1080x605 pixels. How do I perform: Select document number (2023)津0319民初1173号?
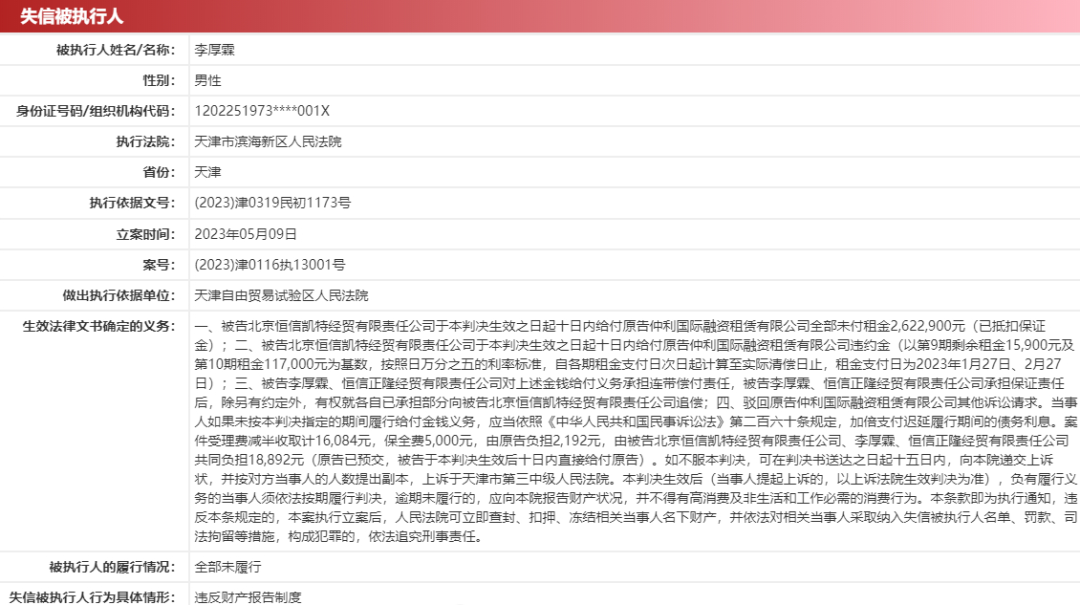(x=273, y=203)
